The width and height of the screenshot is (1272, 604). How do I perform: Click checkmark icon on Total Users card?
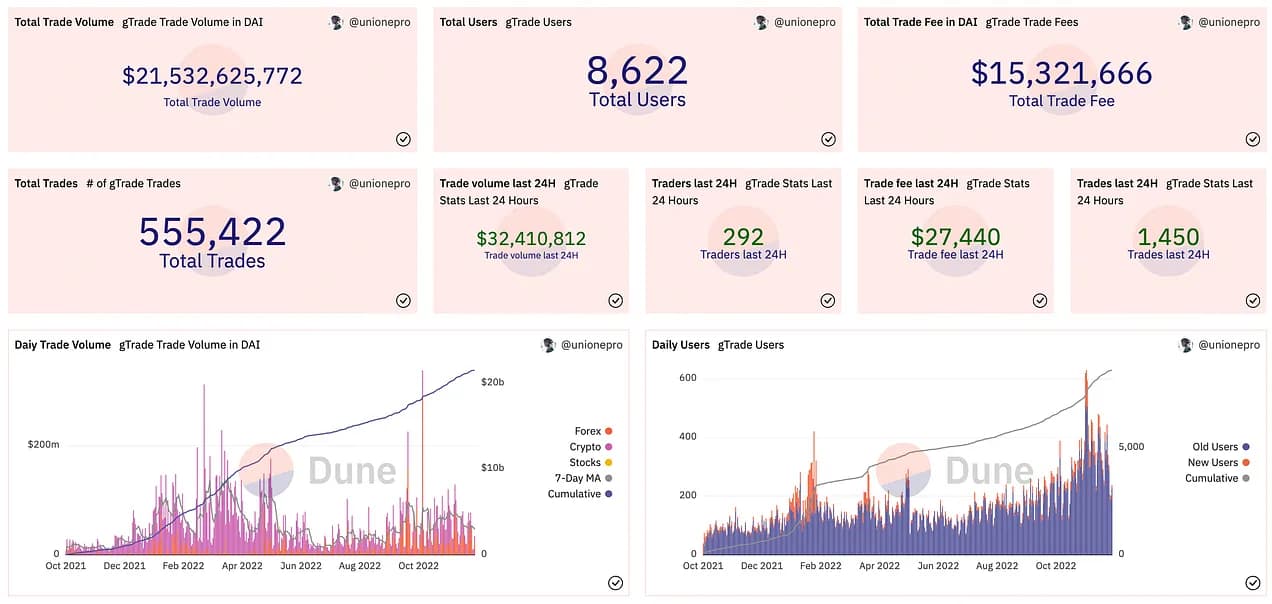coord(828,139)
